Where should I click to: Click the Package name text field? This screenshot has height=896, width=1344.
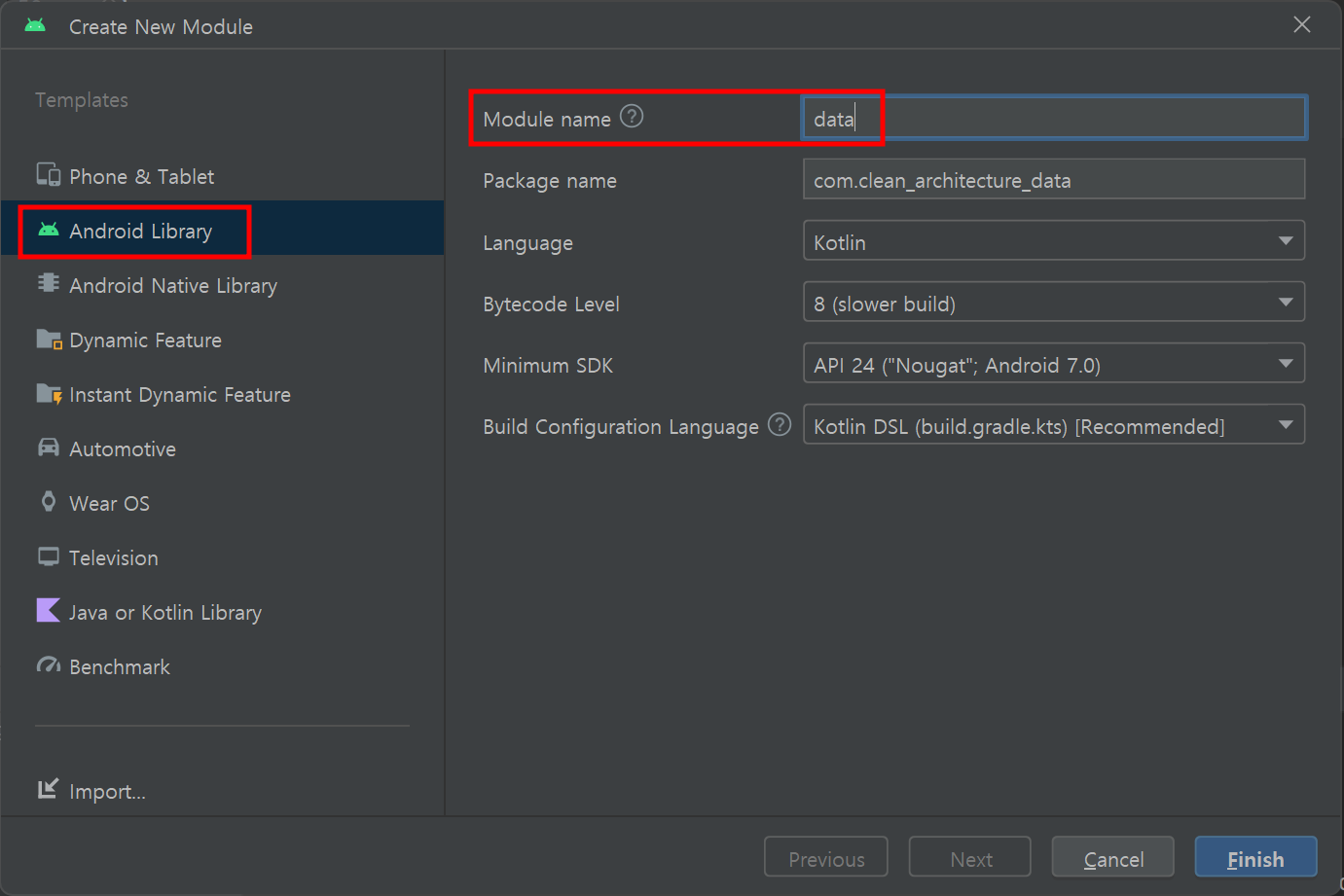click(x=1054, y=180)
